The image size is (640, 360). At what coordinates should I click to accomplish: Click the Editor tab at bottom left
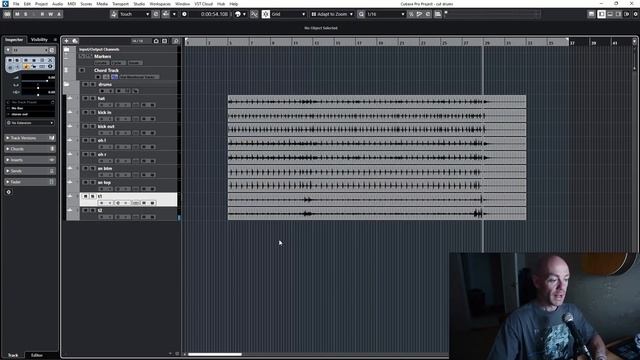coord(37,355)
